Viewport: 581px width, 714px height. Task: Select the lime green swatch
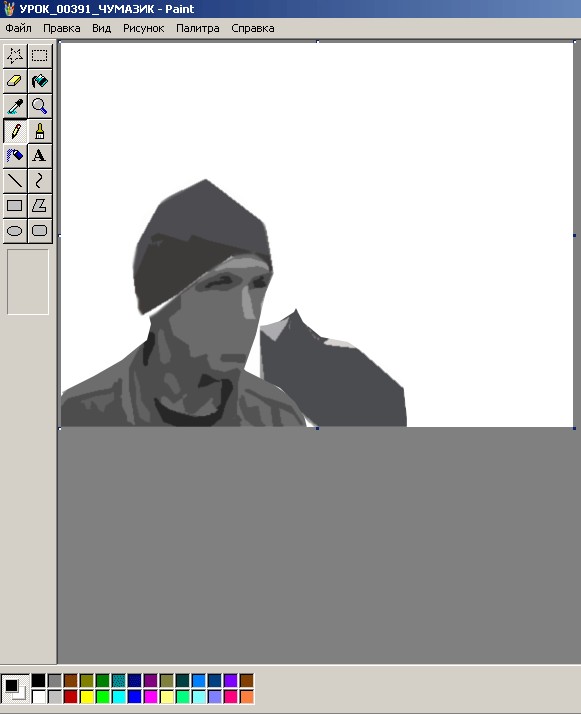102,697
